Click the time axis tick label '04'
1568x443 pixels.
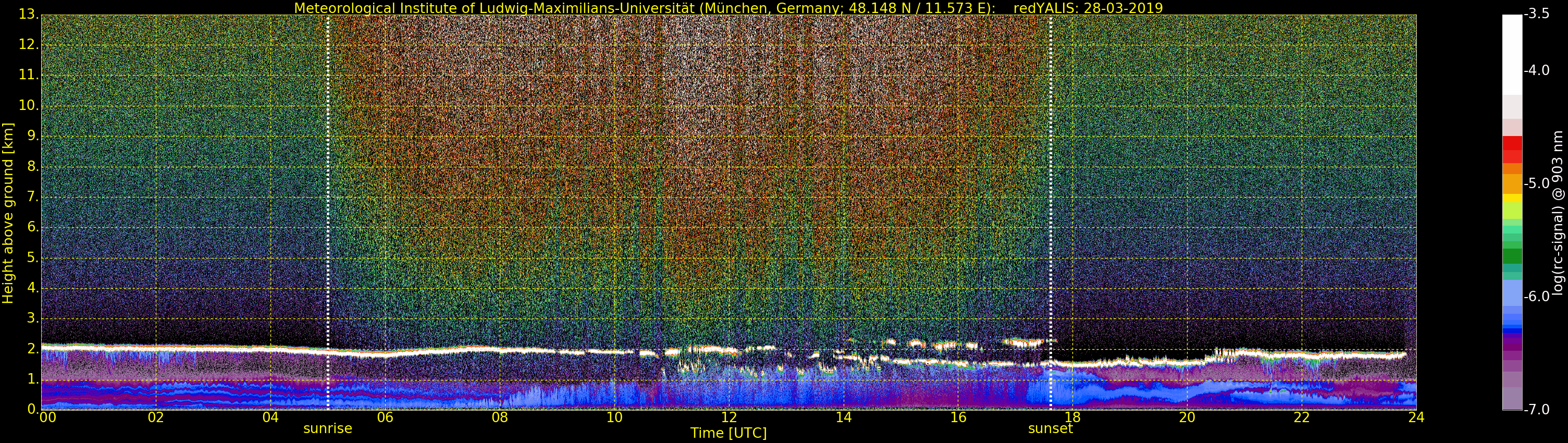point(270,417)
